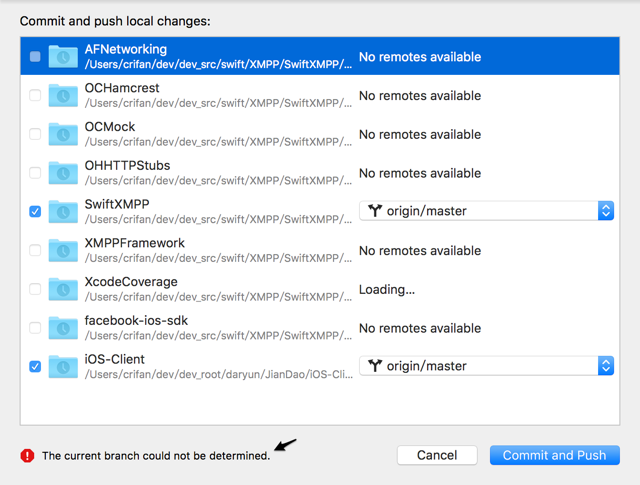This screenshot has width=640, height=485.
Task: Uncheck the iOS-Client checkbox
Action: (x=35, y=367)
